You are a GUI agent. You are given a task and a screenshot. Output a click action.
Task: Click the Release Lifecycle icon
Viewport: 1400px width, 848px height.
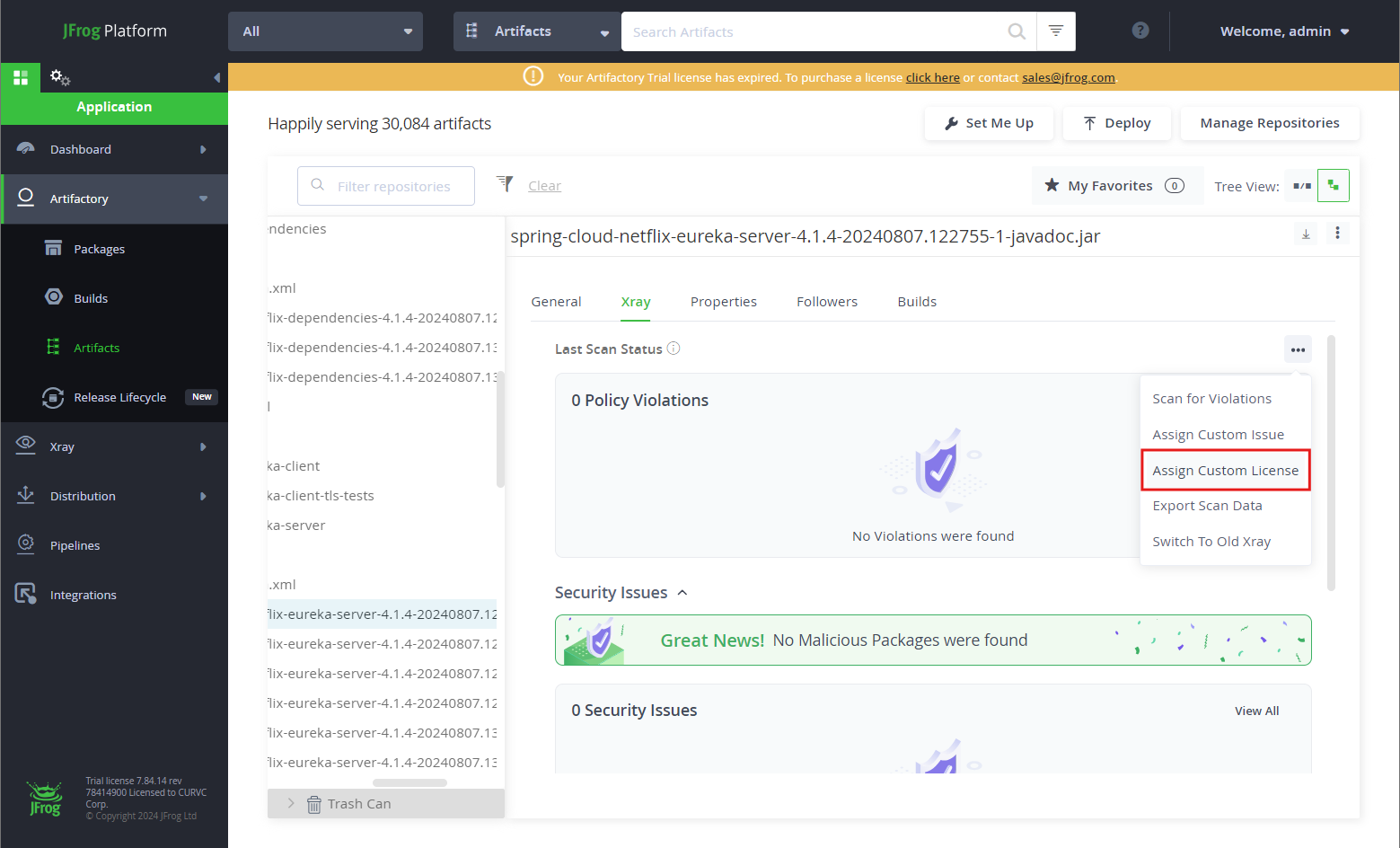pos(53,397)
